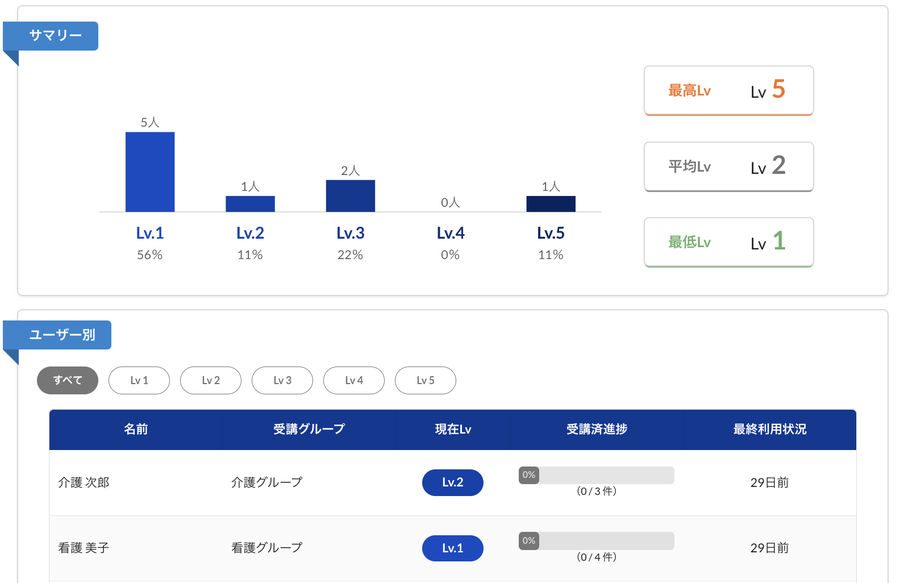Click the 最終利用状況 column header
The height and width of the screenshot is (583, 900).
pyautogui.click(x=770, y=429)
